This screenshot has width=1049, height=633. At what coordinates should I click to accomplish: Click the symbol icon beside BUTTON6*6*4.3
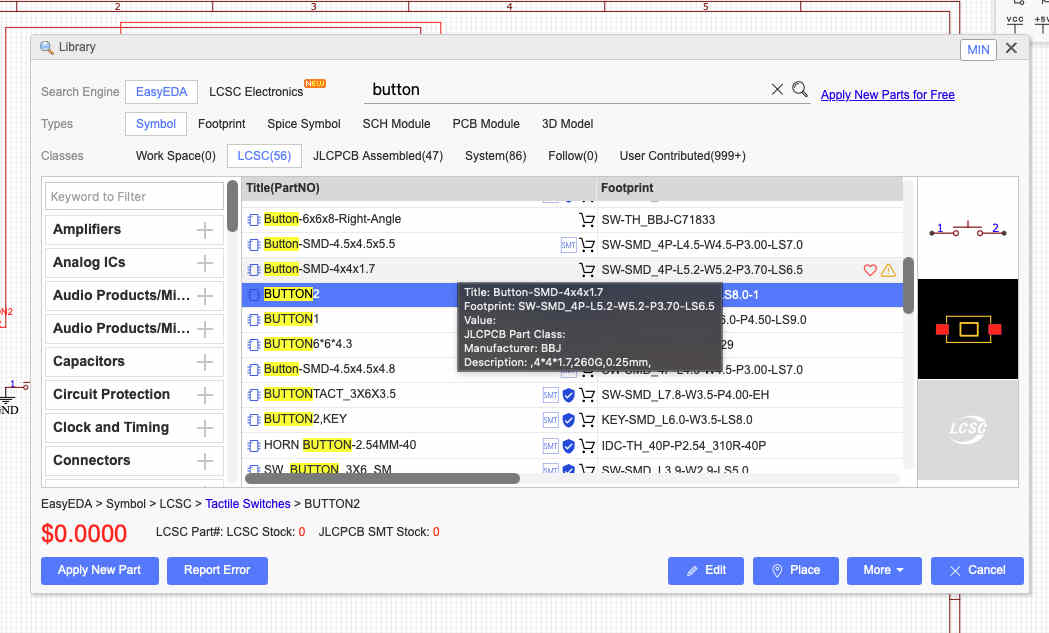(x=254, y=345)
